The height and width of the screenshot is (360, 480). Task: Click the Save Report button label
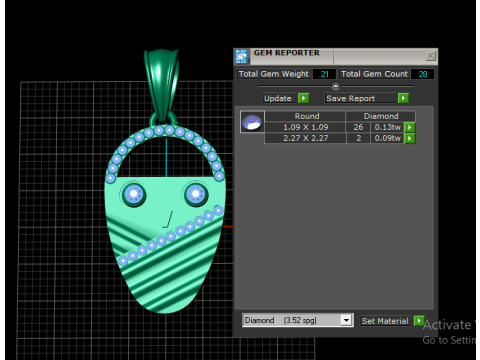pyautogui.click(x=360, y=98)
